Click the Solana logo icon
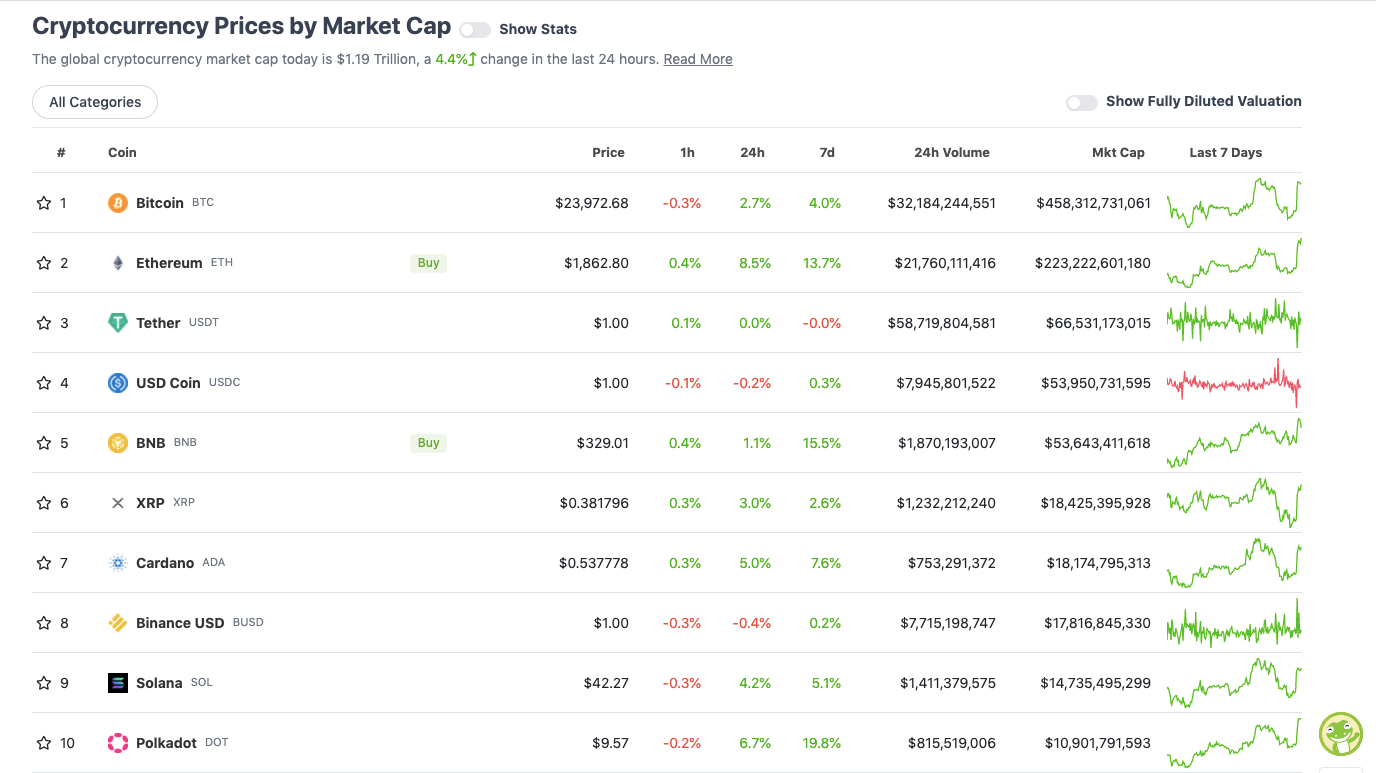The height and width of the screenshot is (773, 1376). [x=118, y=683]
